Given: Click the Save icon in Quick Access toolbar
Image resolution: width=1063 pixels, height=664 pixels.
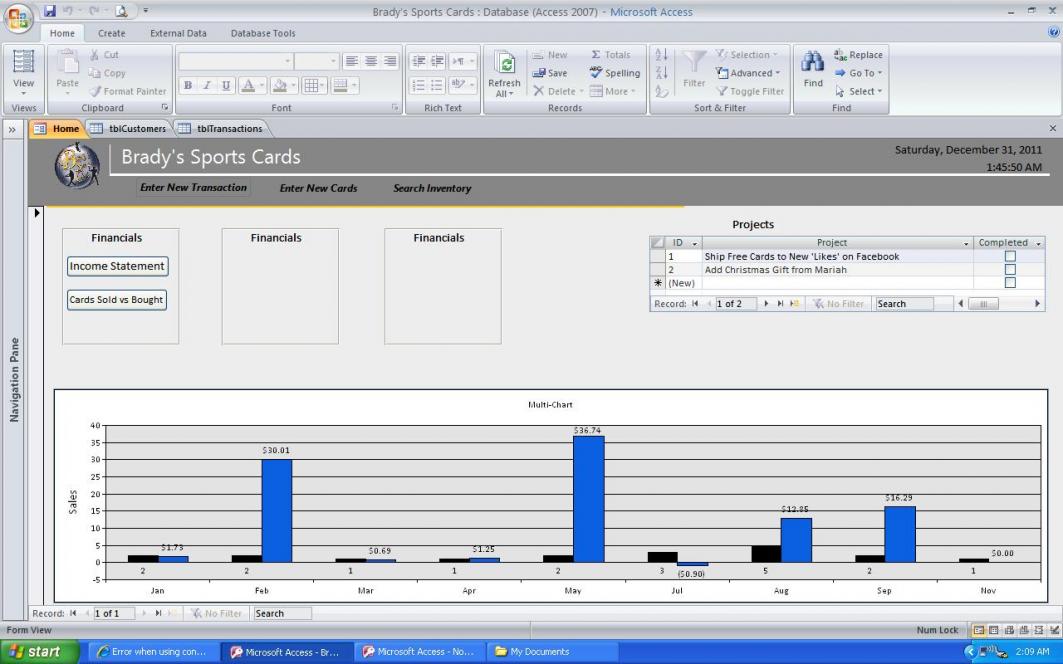Looking at the screenshot, I should click(x=49, y=12).
